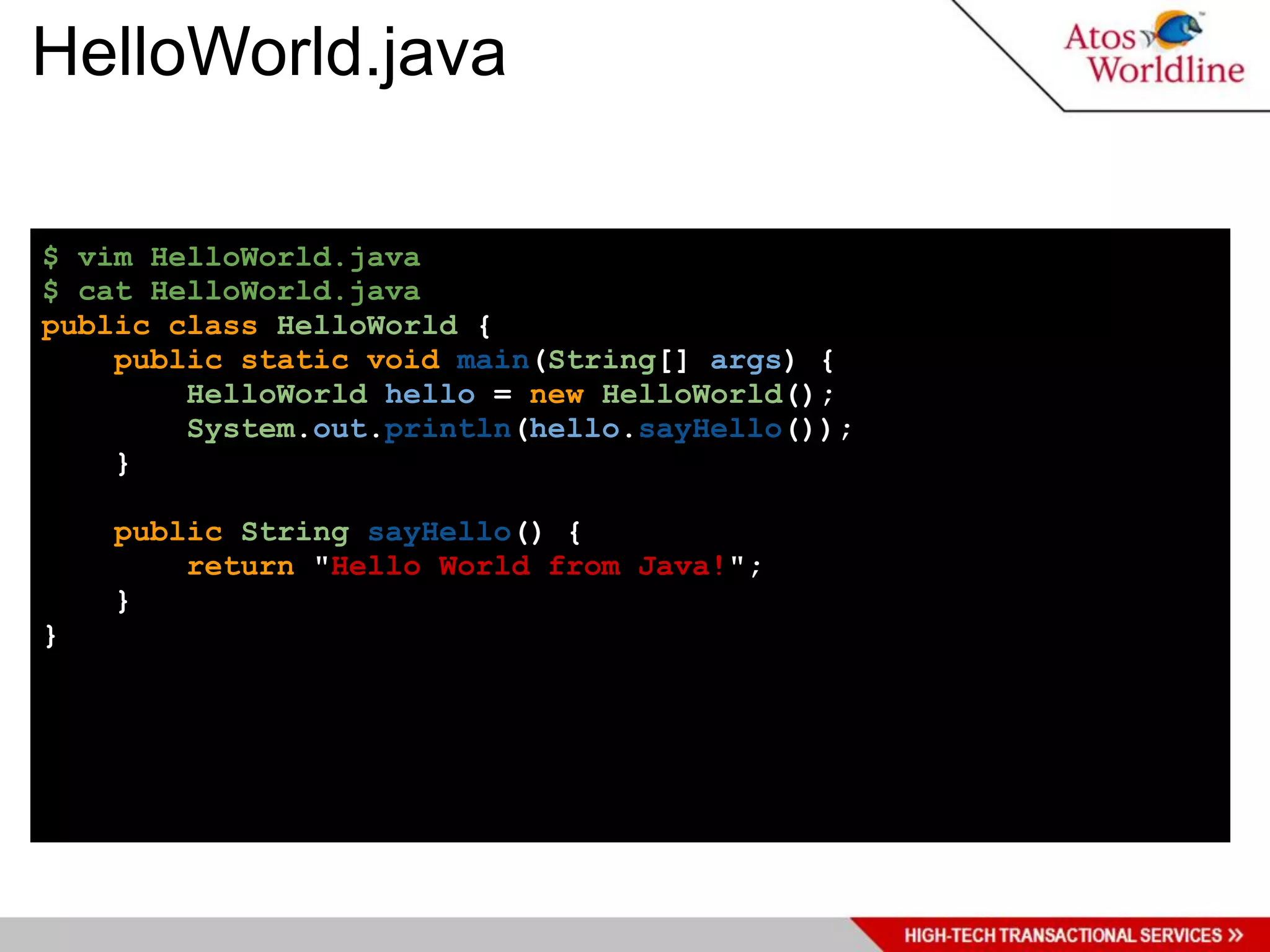Viewport: 1270px width, 952px height.
Task: Select the '$ cat HelloWorld.java' command line
Action: tap(231, 291)
